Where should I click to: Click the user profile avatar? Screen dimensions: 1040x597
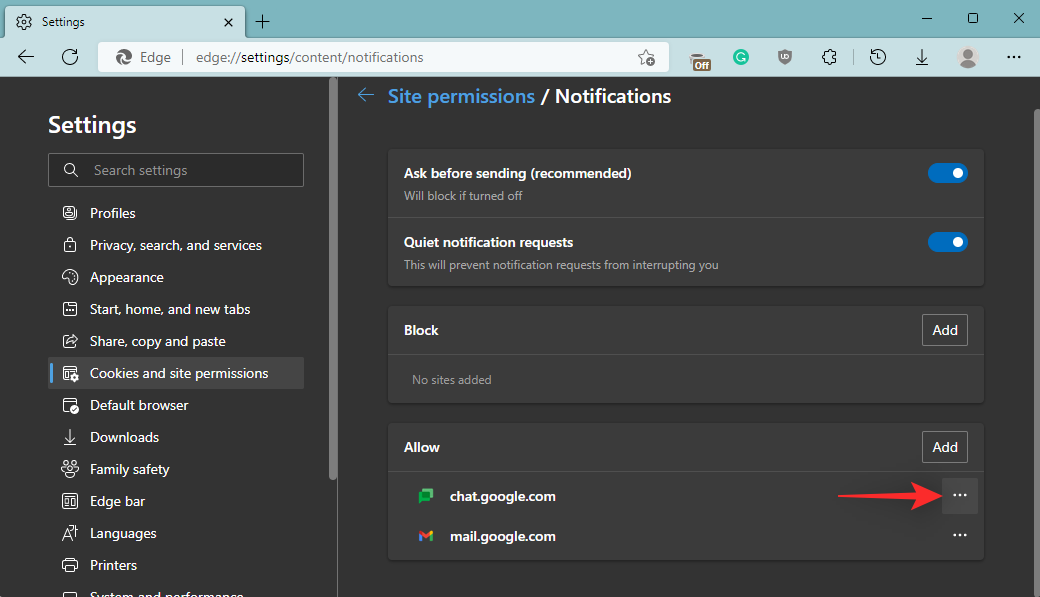click(967, 58)
